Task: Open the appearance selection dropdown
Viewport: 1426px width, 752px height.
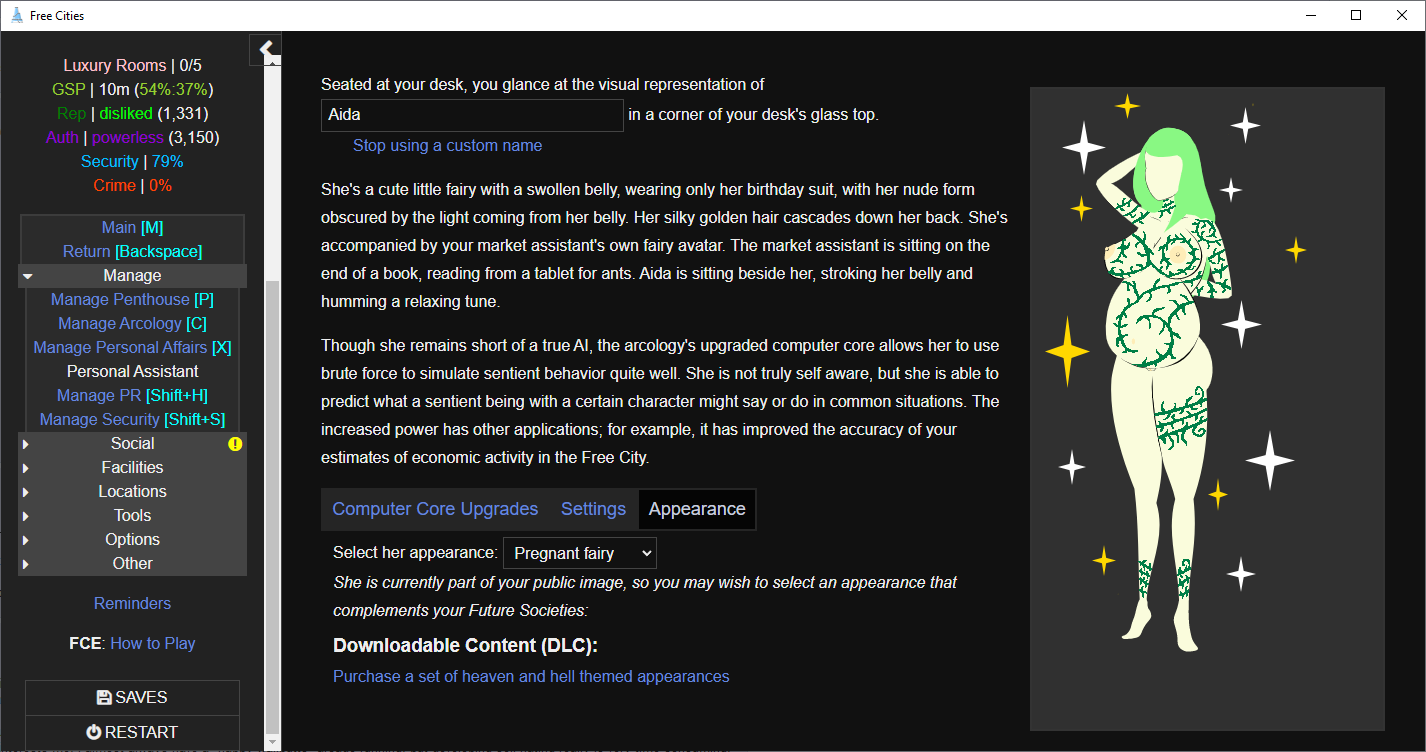Action: coord(579,553)
